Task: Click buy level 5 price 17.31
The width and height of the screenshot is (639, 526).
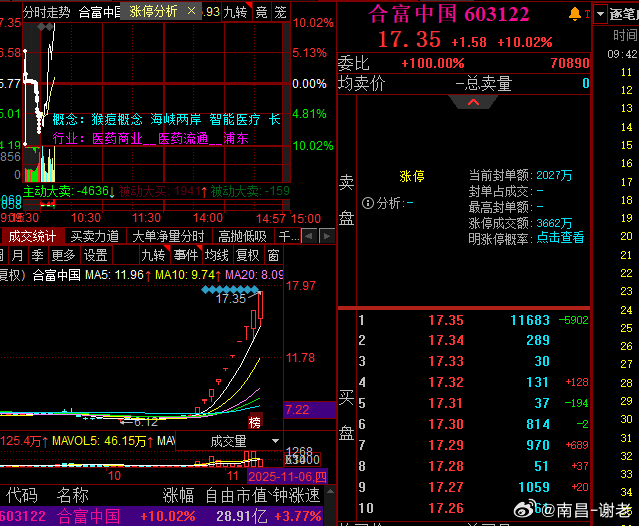Action: point(446,403)
